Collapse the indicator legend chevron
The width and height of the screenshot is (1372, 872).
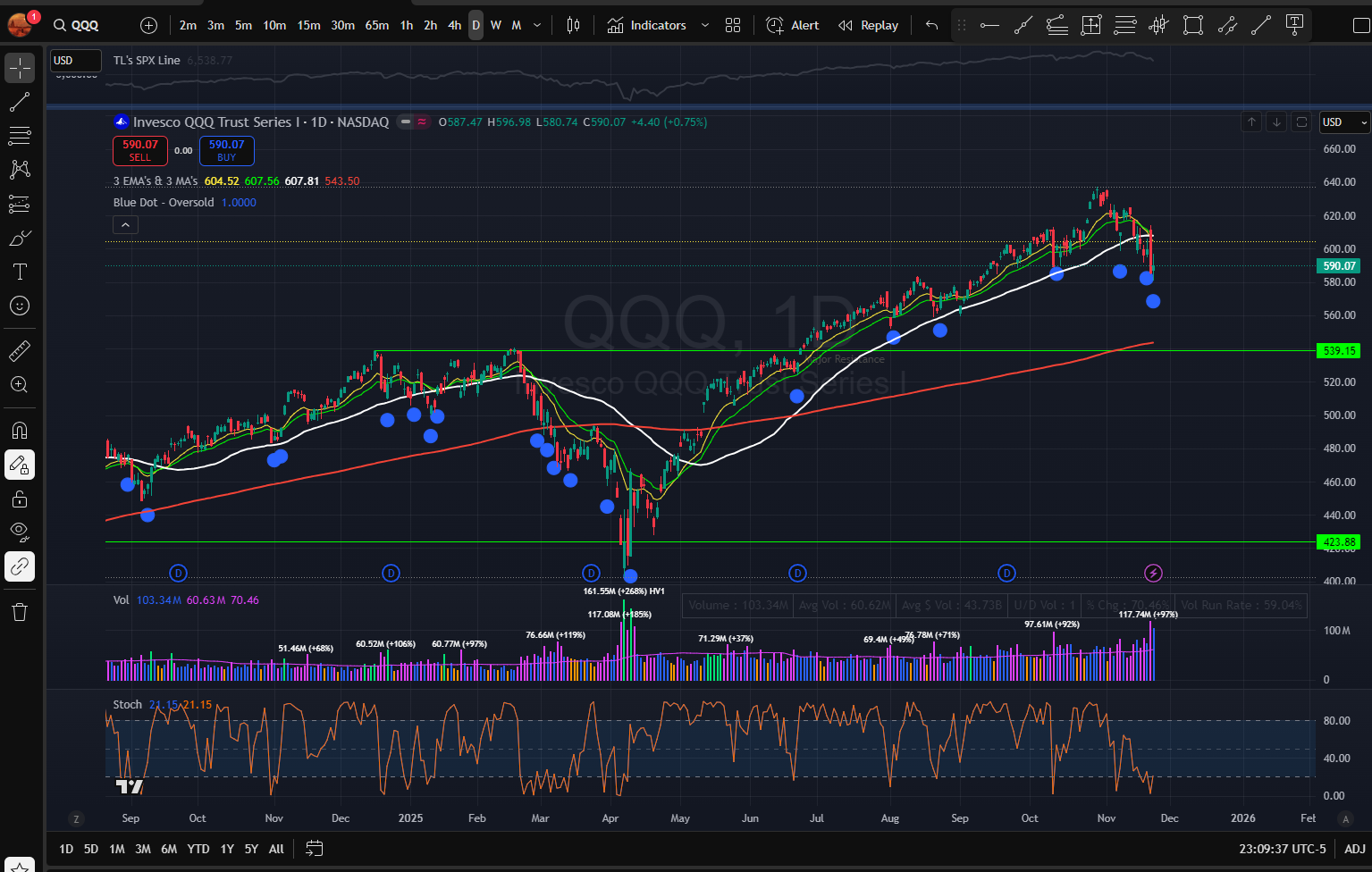pyautogui.click(x=125, y=225)
